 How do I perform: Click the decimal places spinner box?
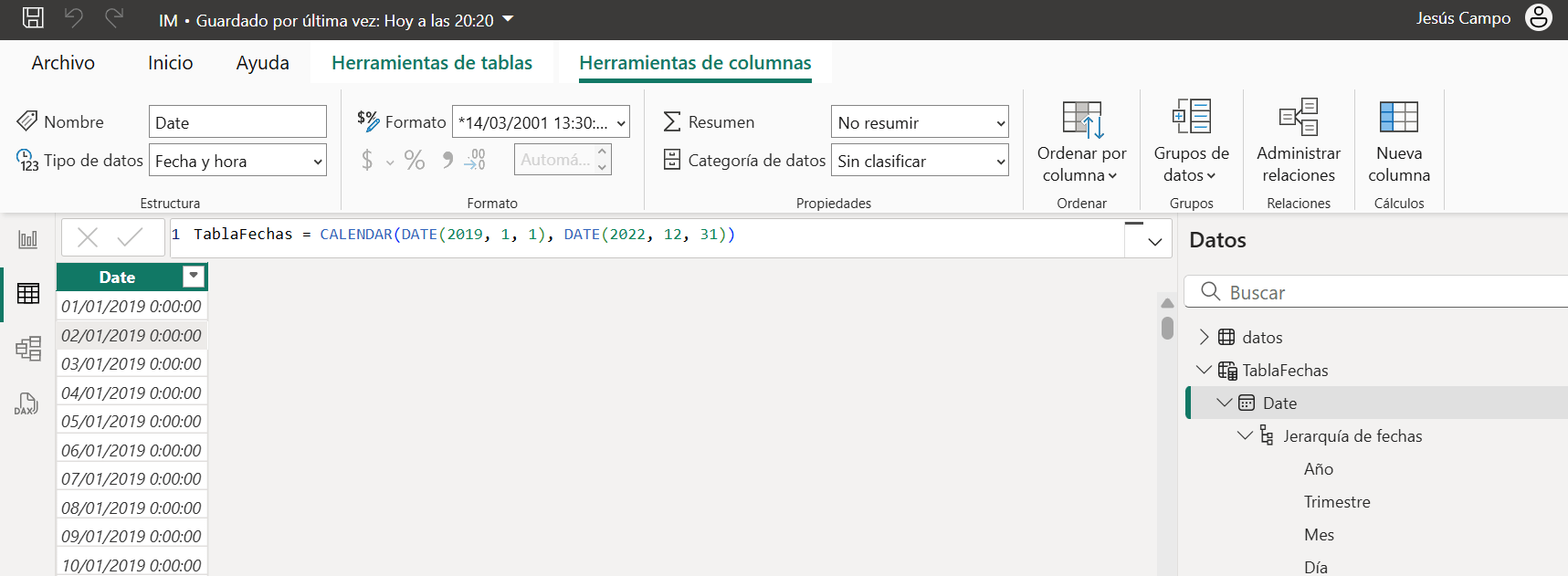point(563,160)
